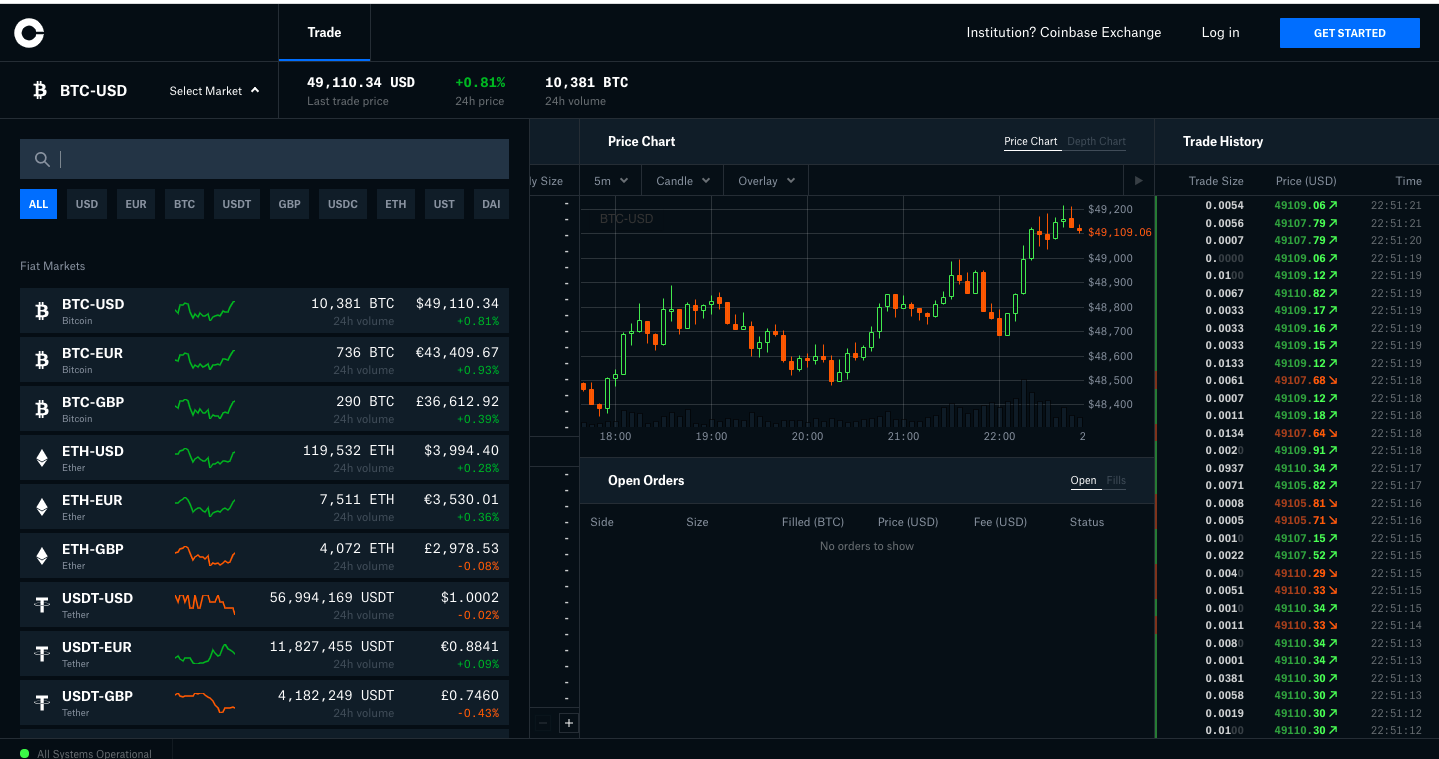Click the £36,612.92 BTC-GBP price
The height and width of the screenshot is (759, 1439).
tap(457, 402)
